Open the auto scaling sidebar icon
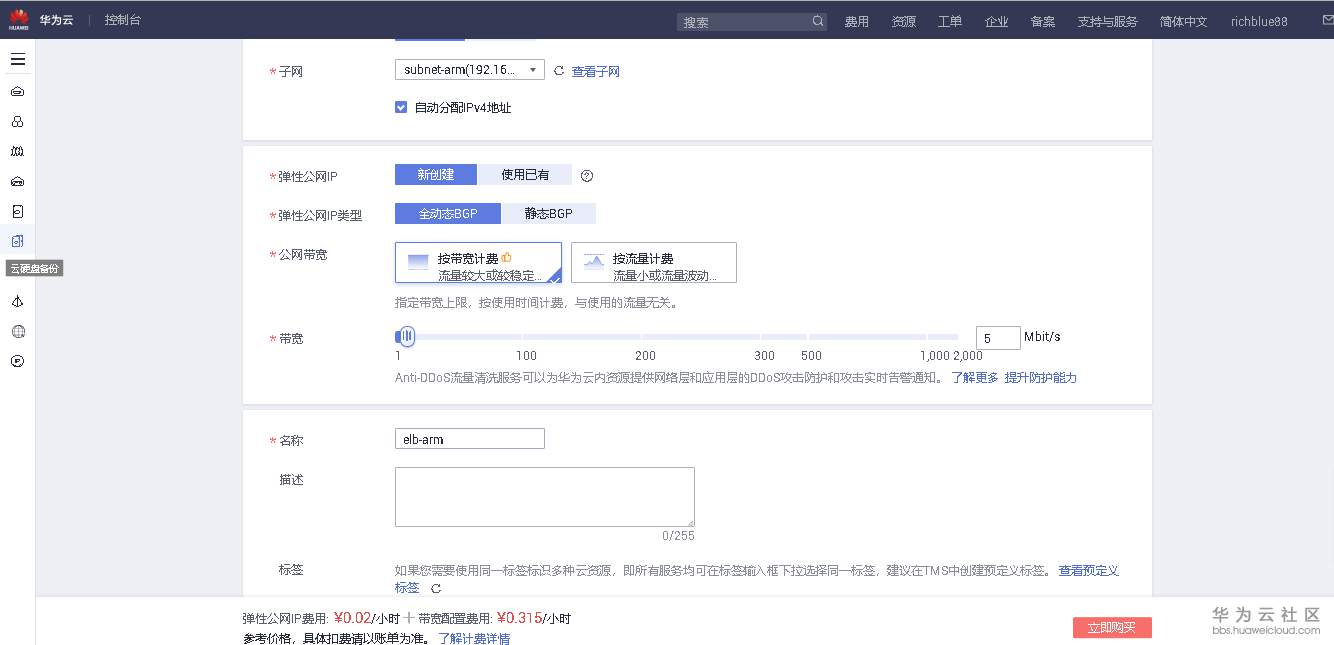This screenshot has height=645, width=1334. (x=17, y=151)
